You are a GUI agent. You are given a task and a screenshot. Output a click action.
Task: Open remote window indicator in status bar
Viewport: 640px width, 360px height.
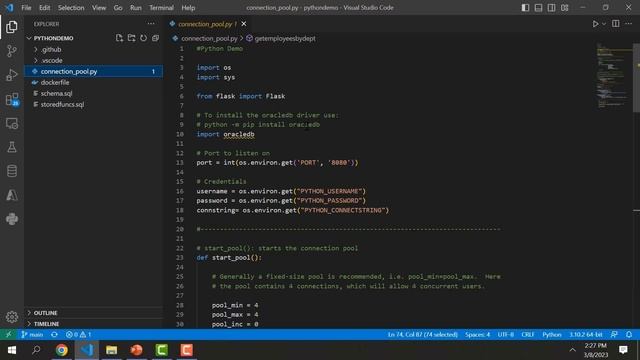click(8, 334)
